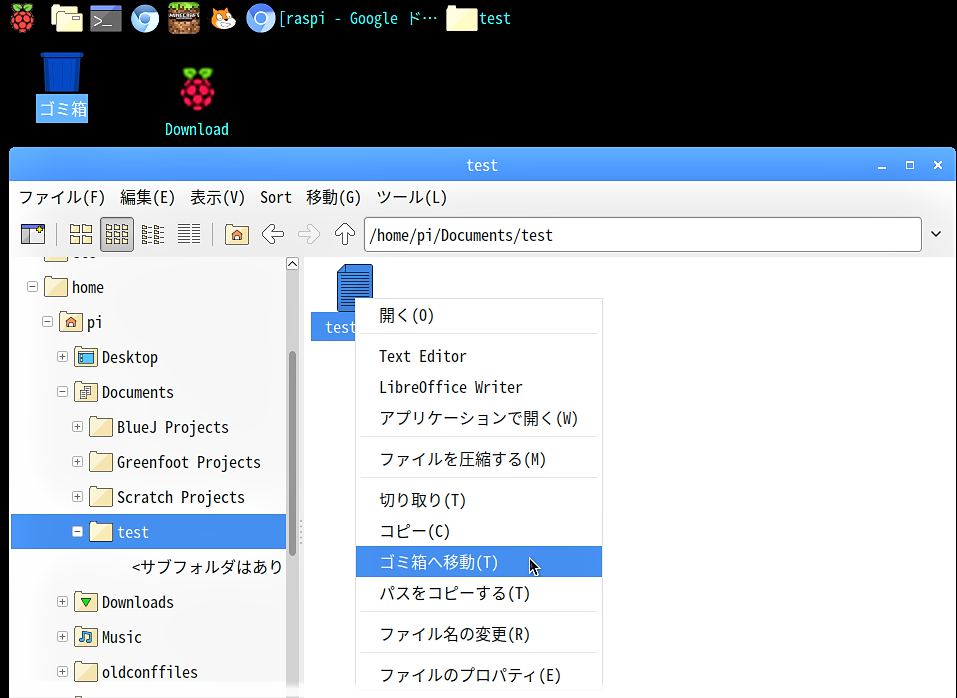The width and height of the screenshot is (957, 698).
Task: Go to the home folder via toolbar
Action: (x=237, y=234)
